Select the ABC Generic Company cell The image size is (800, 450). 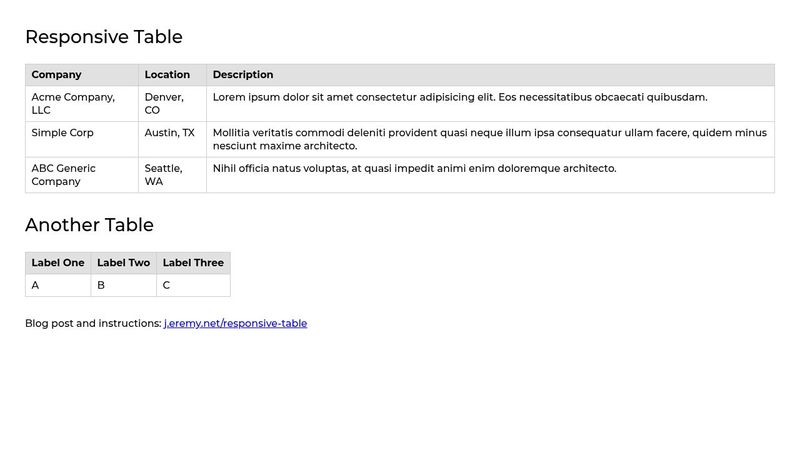coord(64,175)
